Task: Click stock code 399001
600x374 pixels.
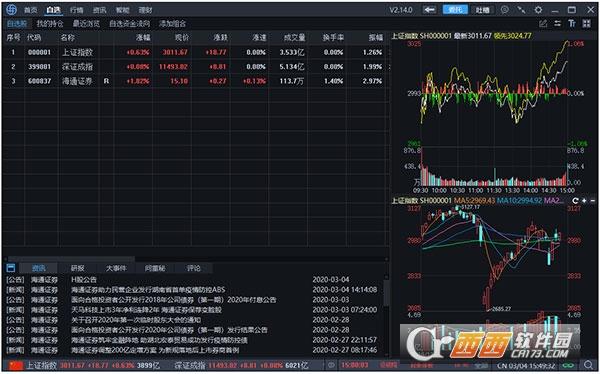Action: [x=39, y=67]
